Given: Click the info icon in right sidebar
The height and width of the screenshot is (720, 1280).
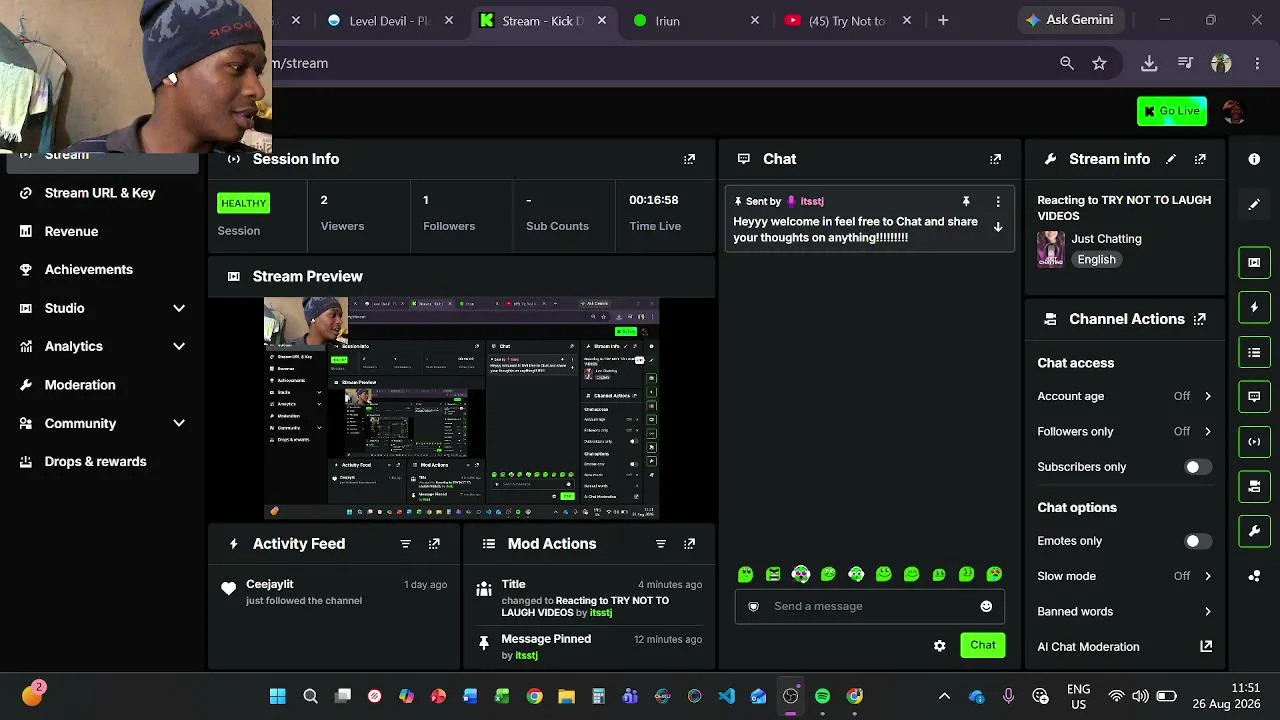Looking at the screenshot, I should tap(1254, 159).
